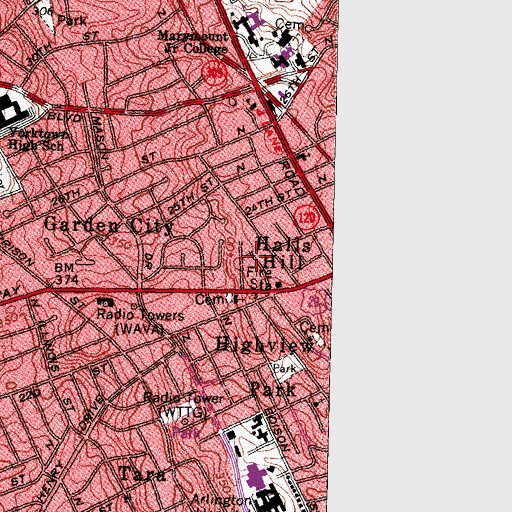
Task: Select the purple Park label below WTTG
Action: tap(186, 433)
